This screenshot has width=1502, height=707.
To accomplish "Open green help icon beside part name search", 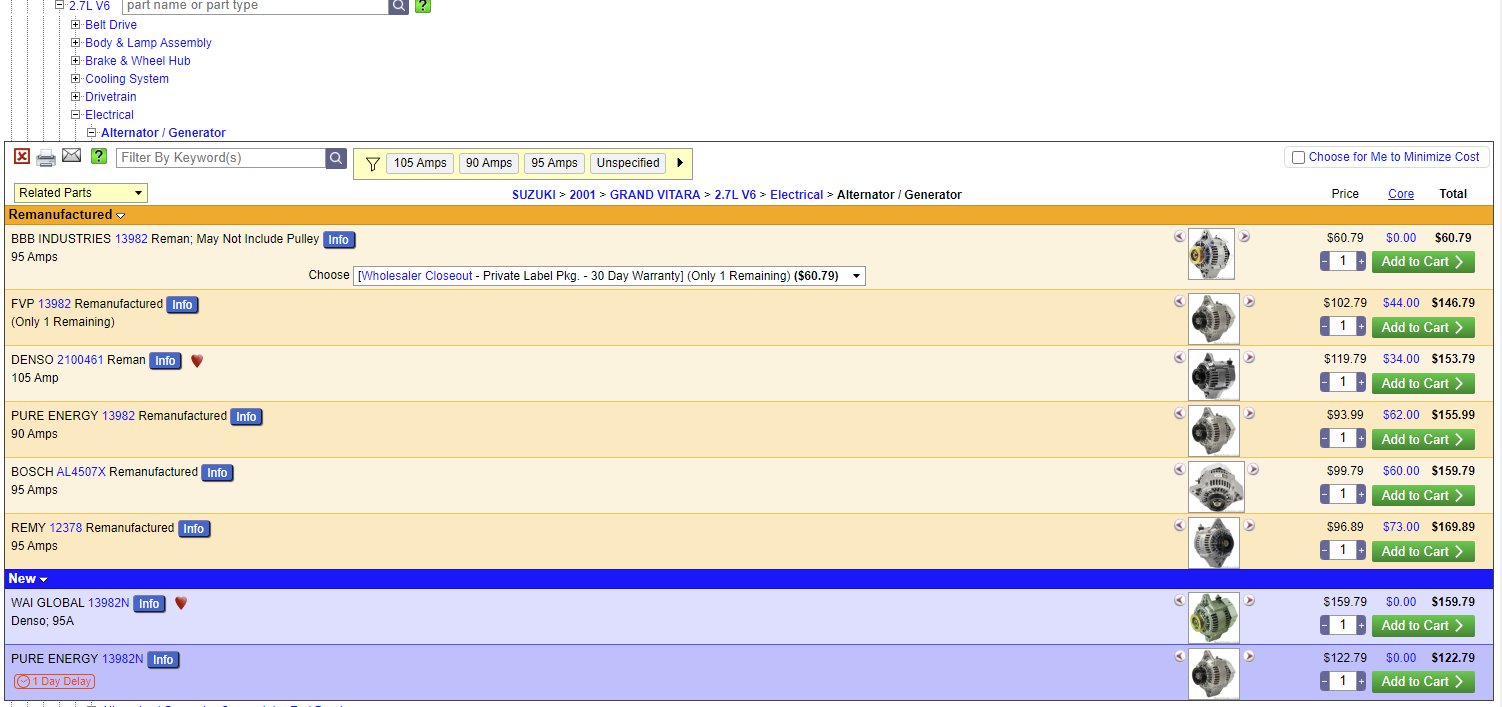I will (423, 6).
